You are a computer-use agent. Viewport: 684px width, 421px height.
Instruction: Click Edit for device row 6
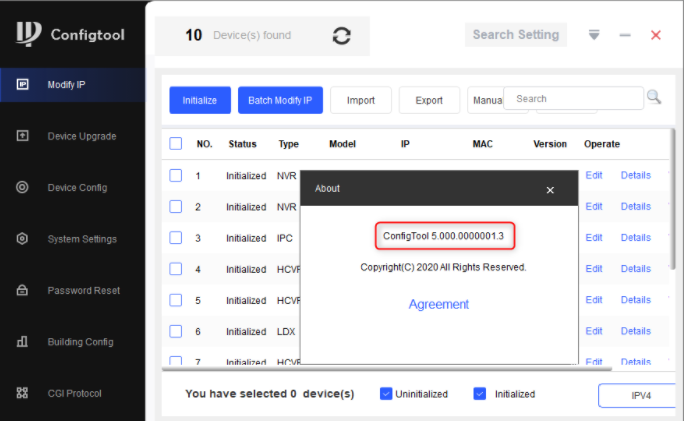pyautogui.click(x=594, y=331)
